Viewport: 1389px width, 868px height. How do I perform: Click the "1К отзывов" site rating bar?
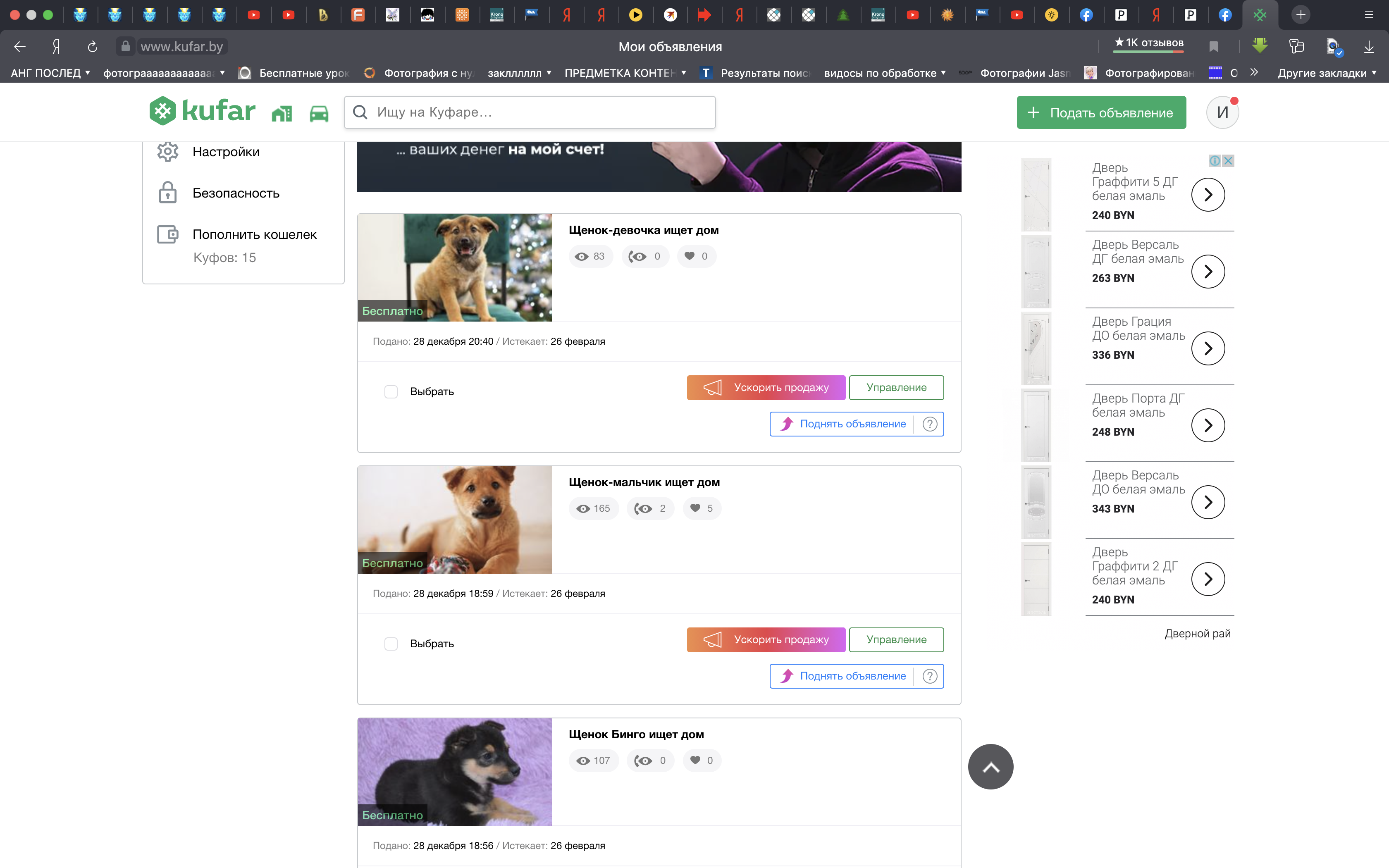pos(1148,44)
